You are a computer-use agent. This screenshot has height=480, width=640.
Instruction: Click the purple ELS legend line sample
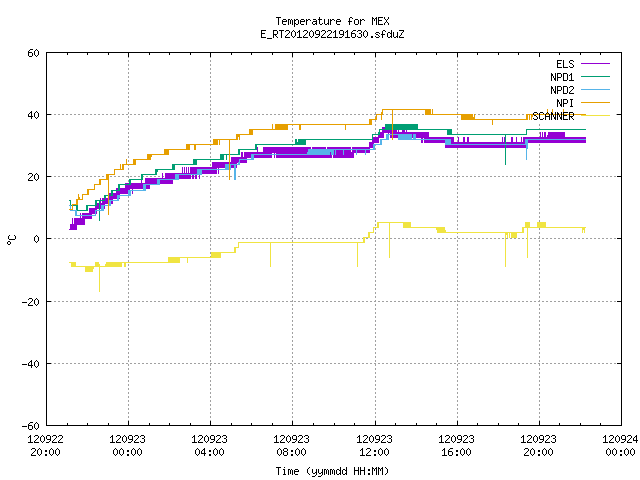[595, 64]
